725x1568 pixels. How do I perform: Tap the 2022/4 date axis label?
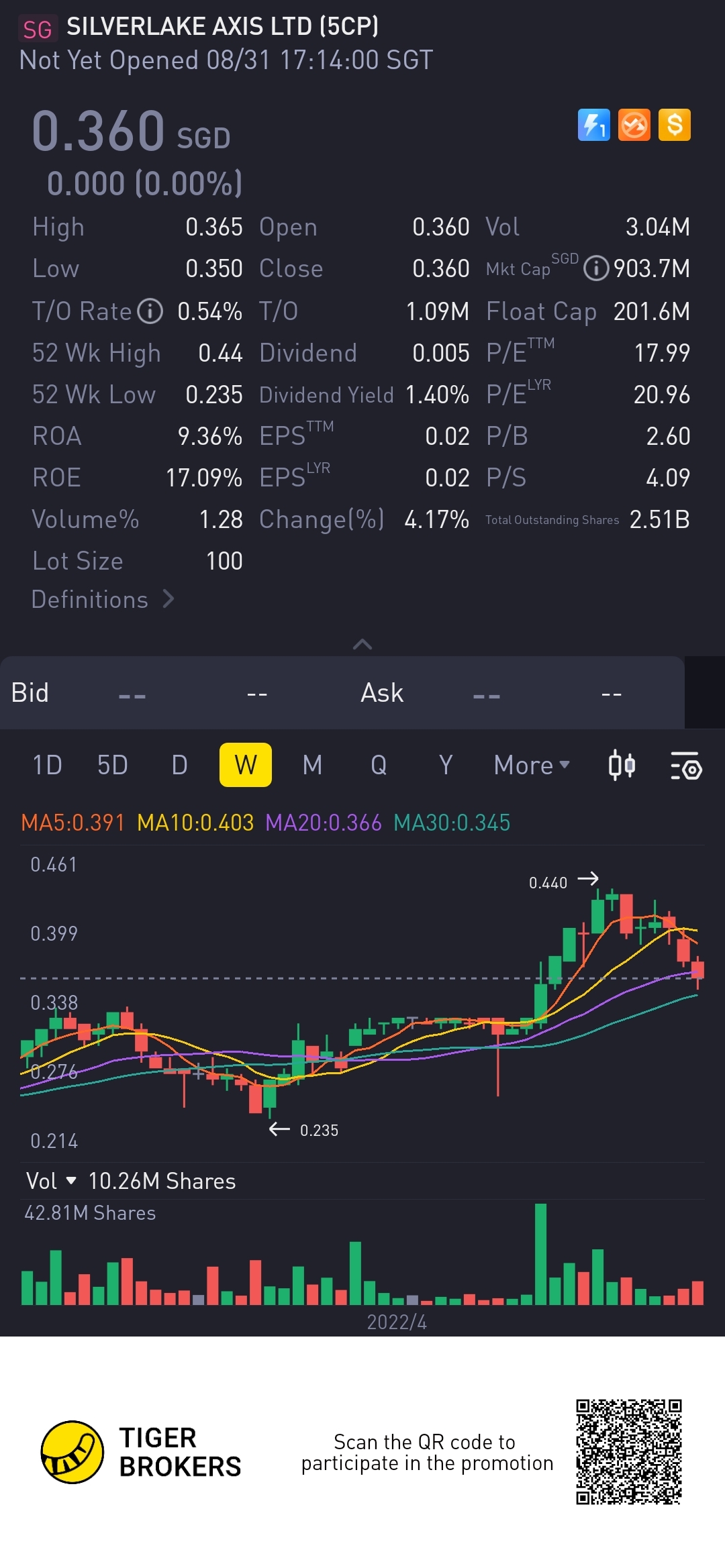pos(397,1322)
